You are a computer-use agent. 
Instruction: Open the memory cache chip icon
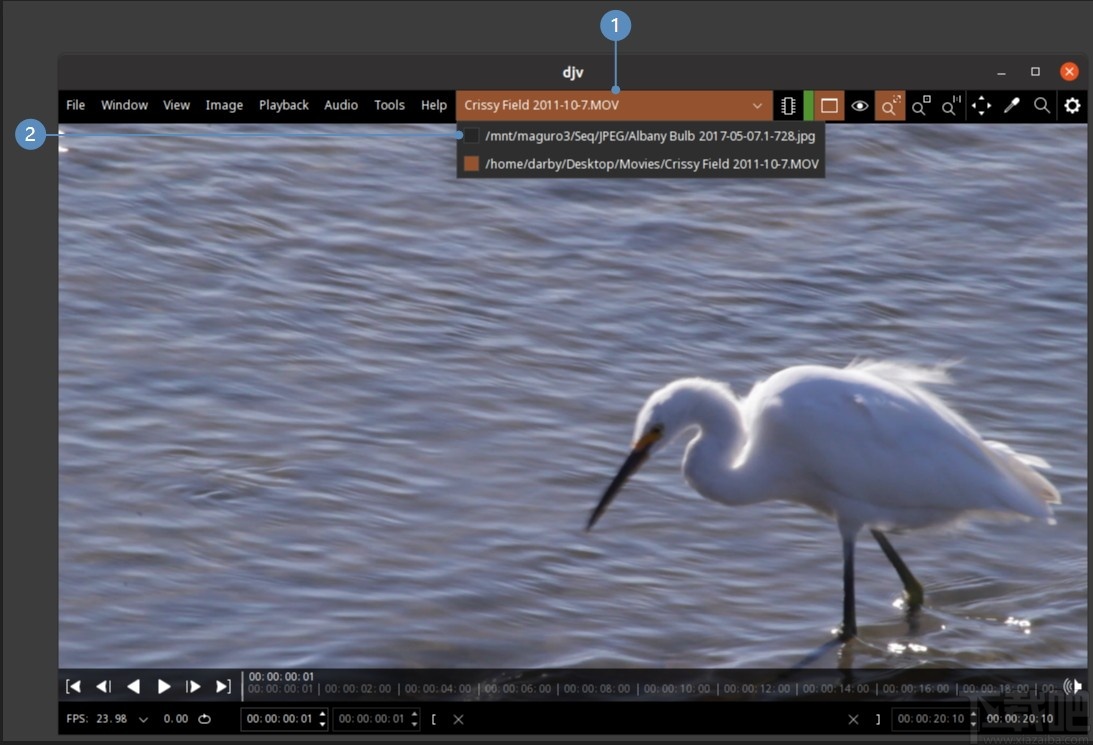[x=788, y=105]
